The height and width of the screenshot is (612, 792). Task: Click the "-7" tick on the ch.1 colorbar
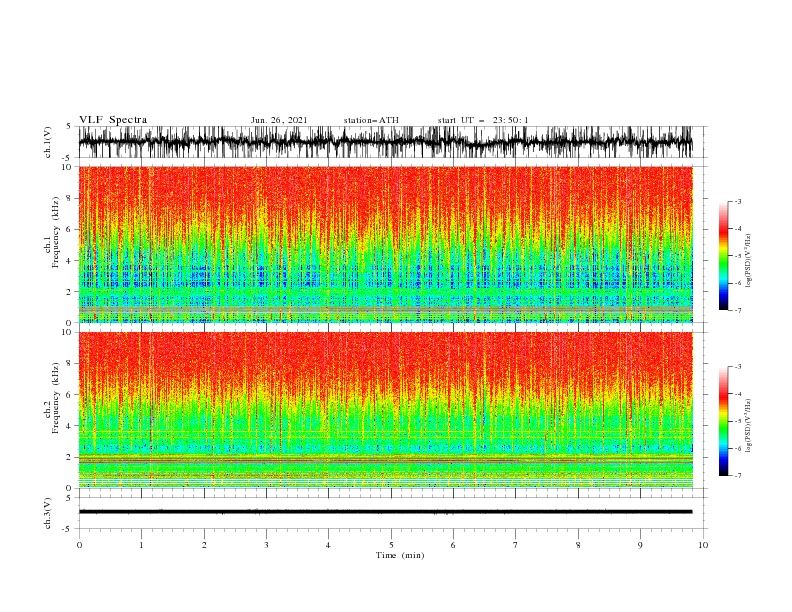(738, 310)
